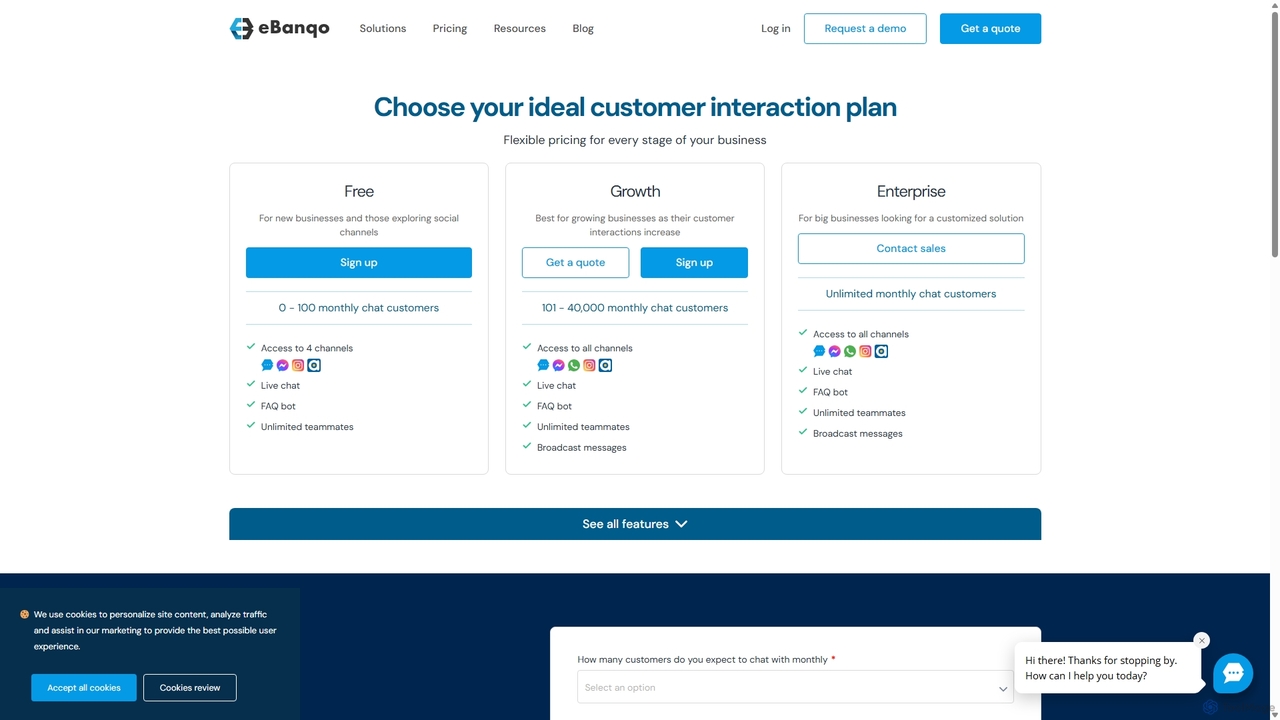The image size is (1280, 720).
Task: Click the checkmark beside Enterprise's Unlimited teammates
Action: [x=803, y=411]
